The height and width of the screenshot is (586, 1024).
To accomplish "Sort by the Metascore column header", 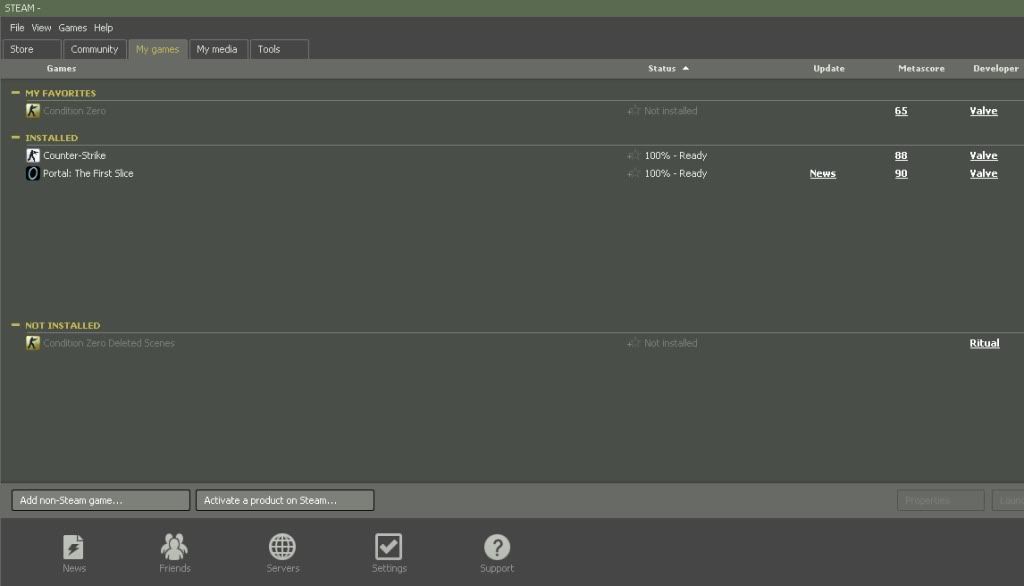I will 921,68.
